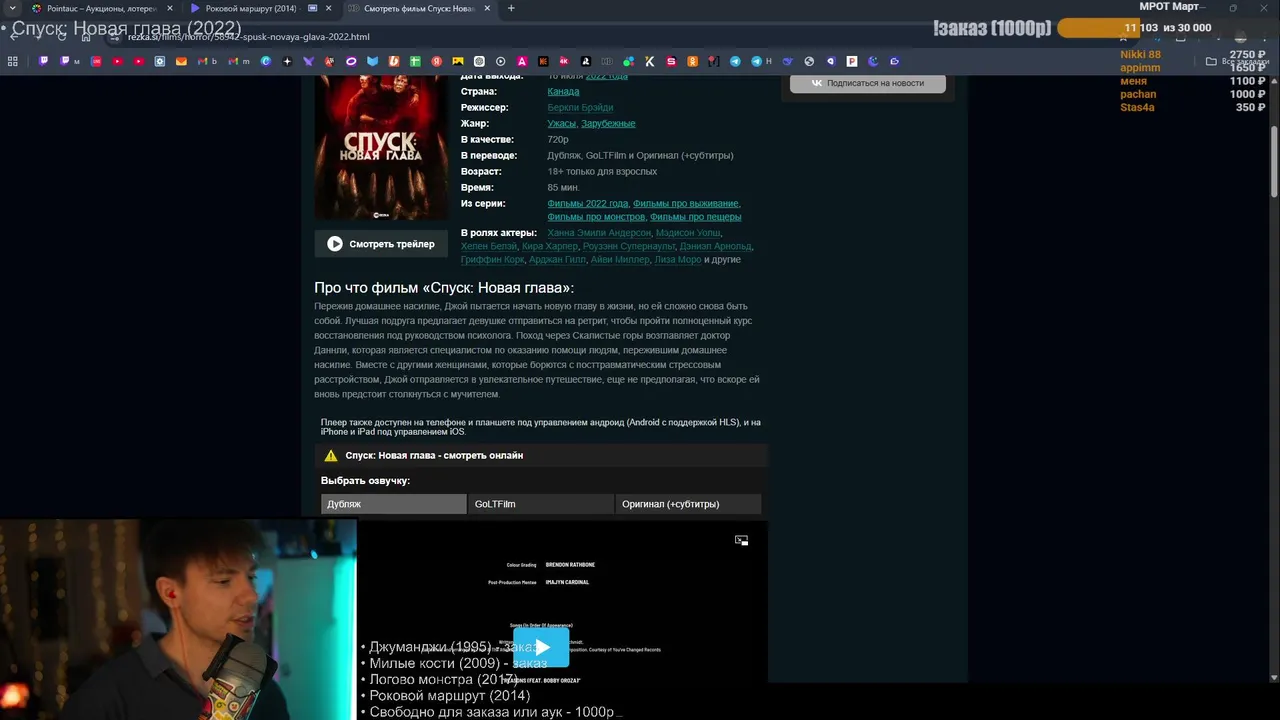Click the Спуск: Новая глава - смотреть онлайн heading
Screen dimensions: 1280x720
pyautogui.click(x=434, y=455)
